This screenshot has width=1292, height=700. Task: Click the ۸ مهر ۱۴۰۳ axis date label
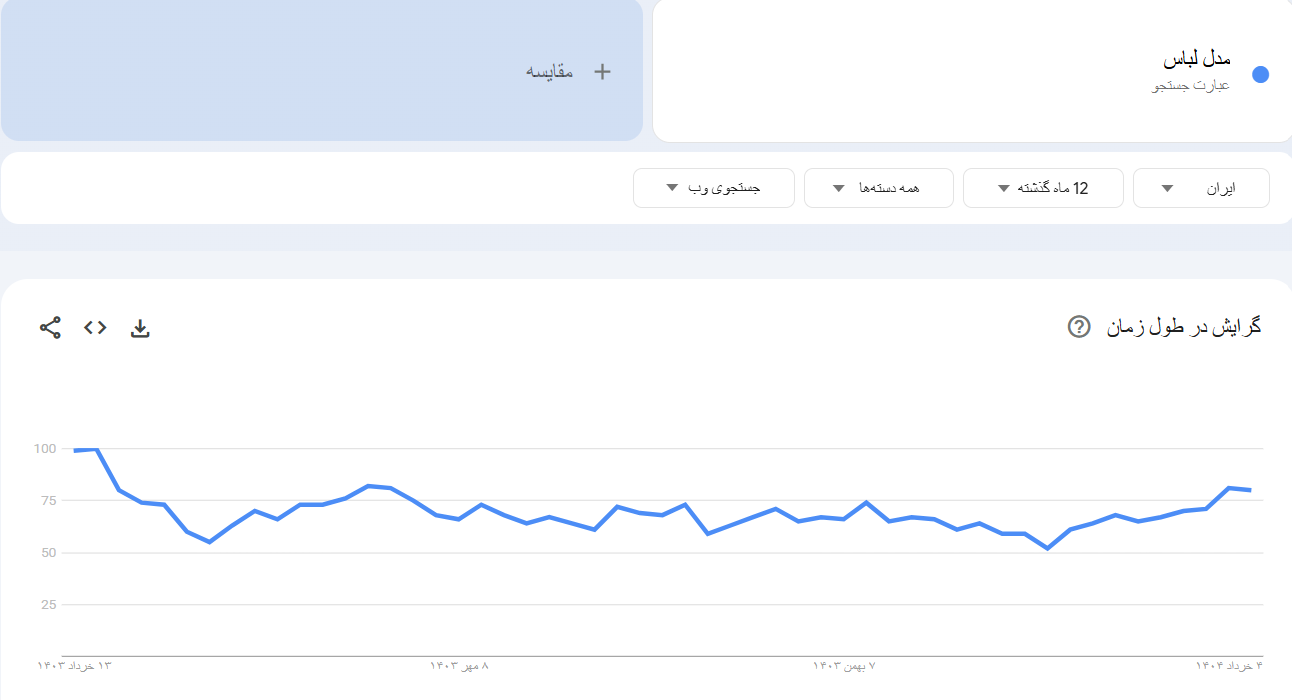click(460, 666)
